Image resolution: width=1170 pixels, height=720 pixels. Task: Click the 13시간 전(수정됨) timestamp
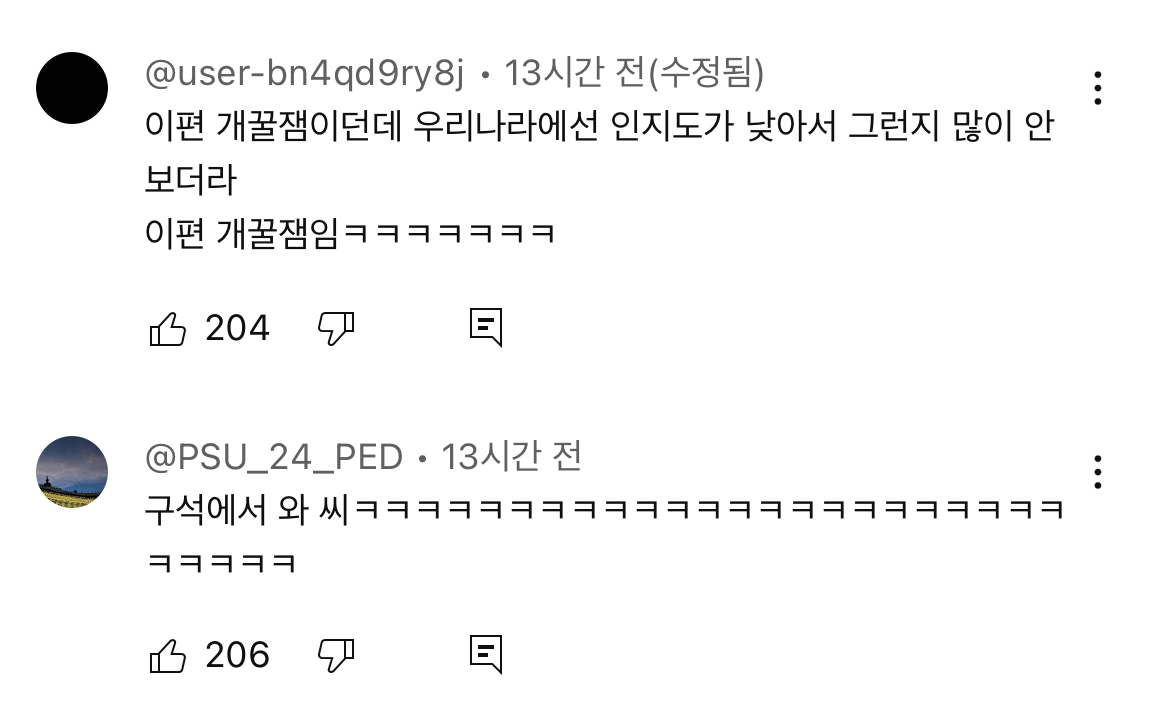click(634, 73)
